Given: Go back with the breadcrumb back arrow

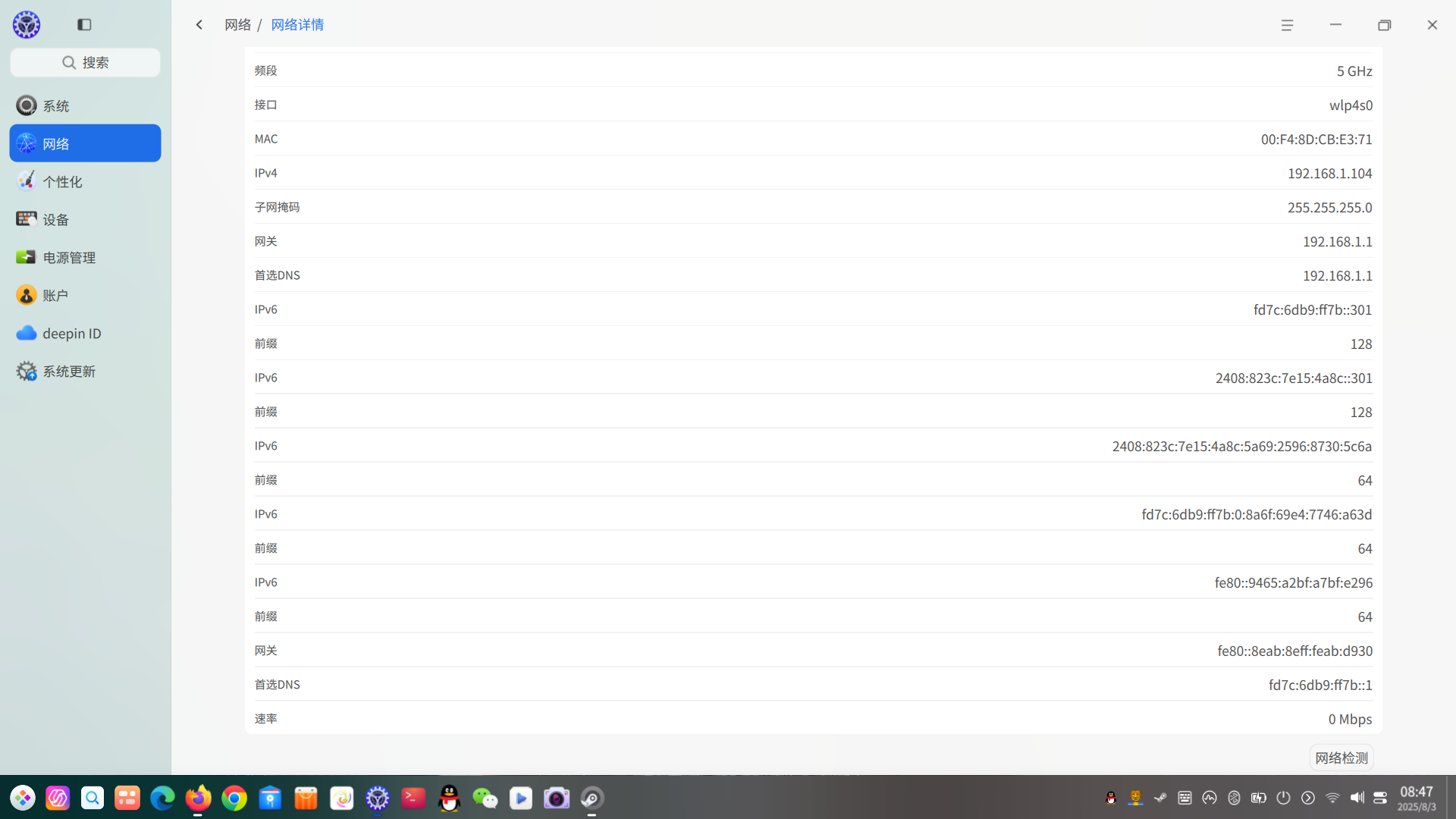Looking at the screenshot, I should [199, 25].
